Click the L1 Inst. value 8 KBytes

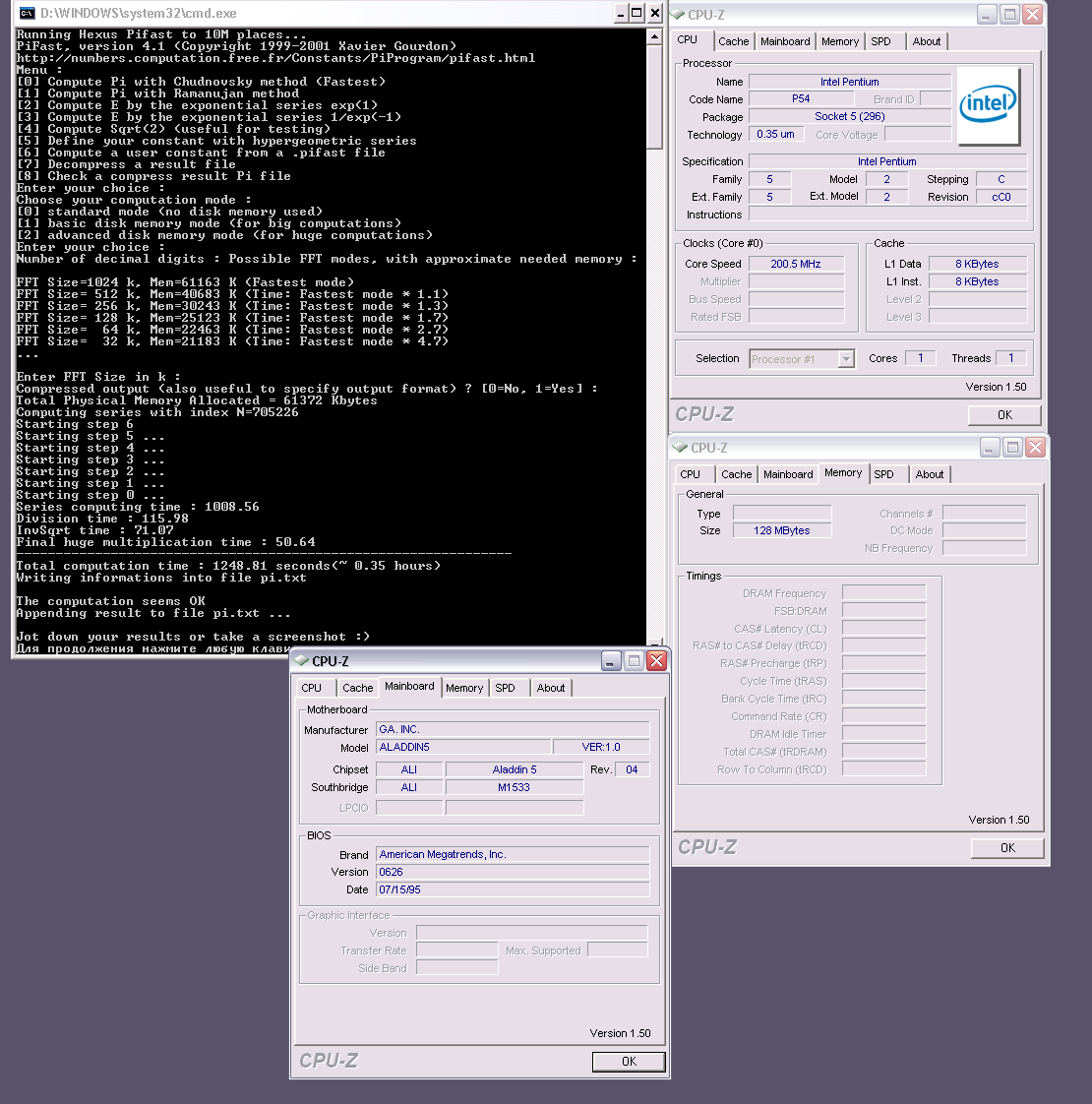pos(978,281)
